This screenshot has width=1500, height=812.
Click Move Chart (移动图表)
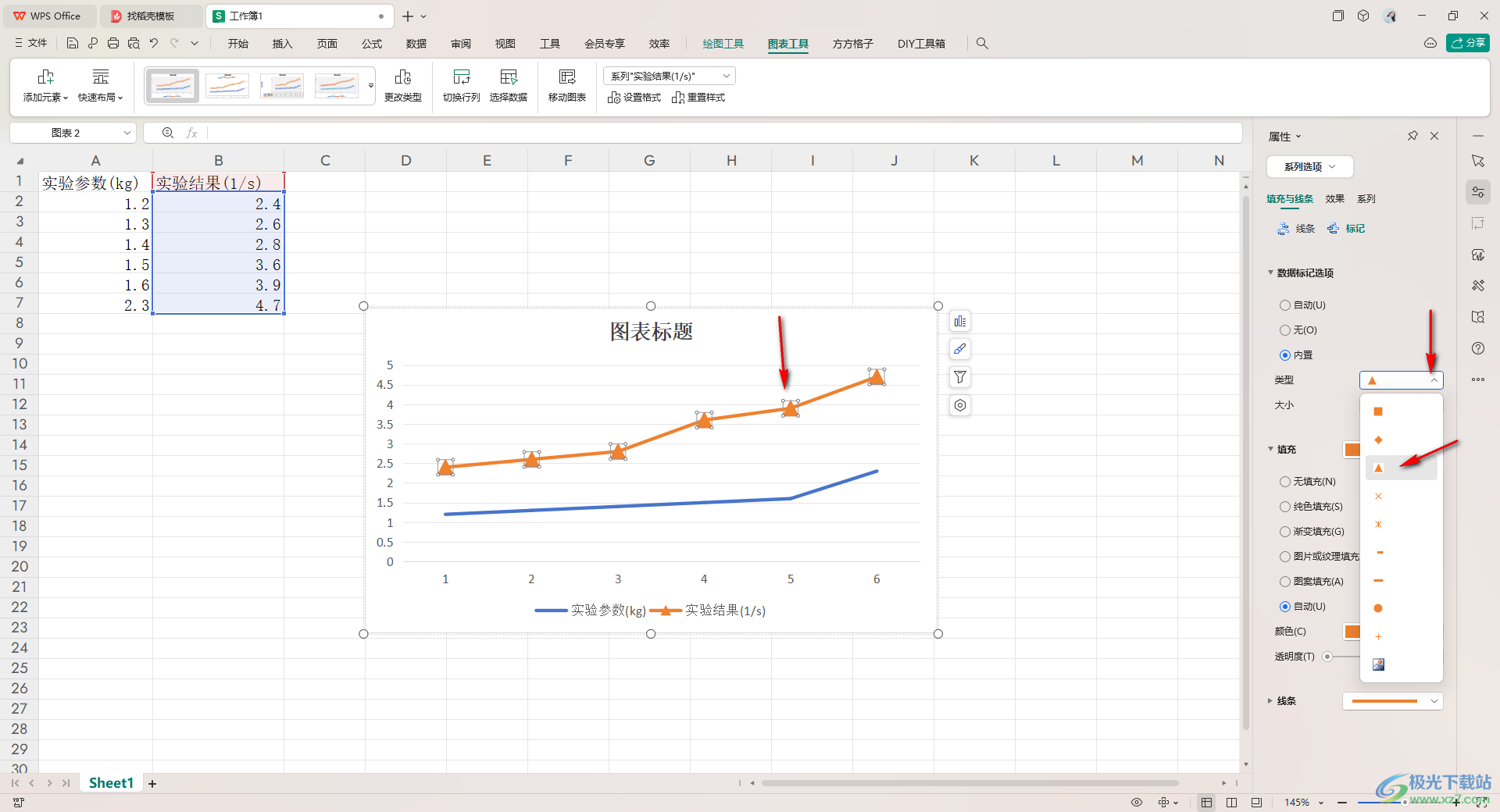[x=567, y=86]
